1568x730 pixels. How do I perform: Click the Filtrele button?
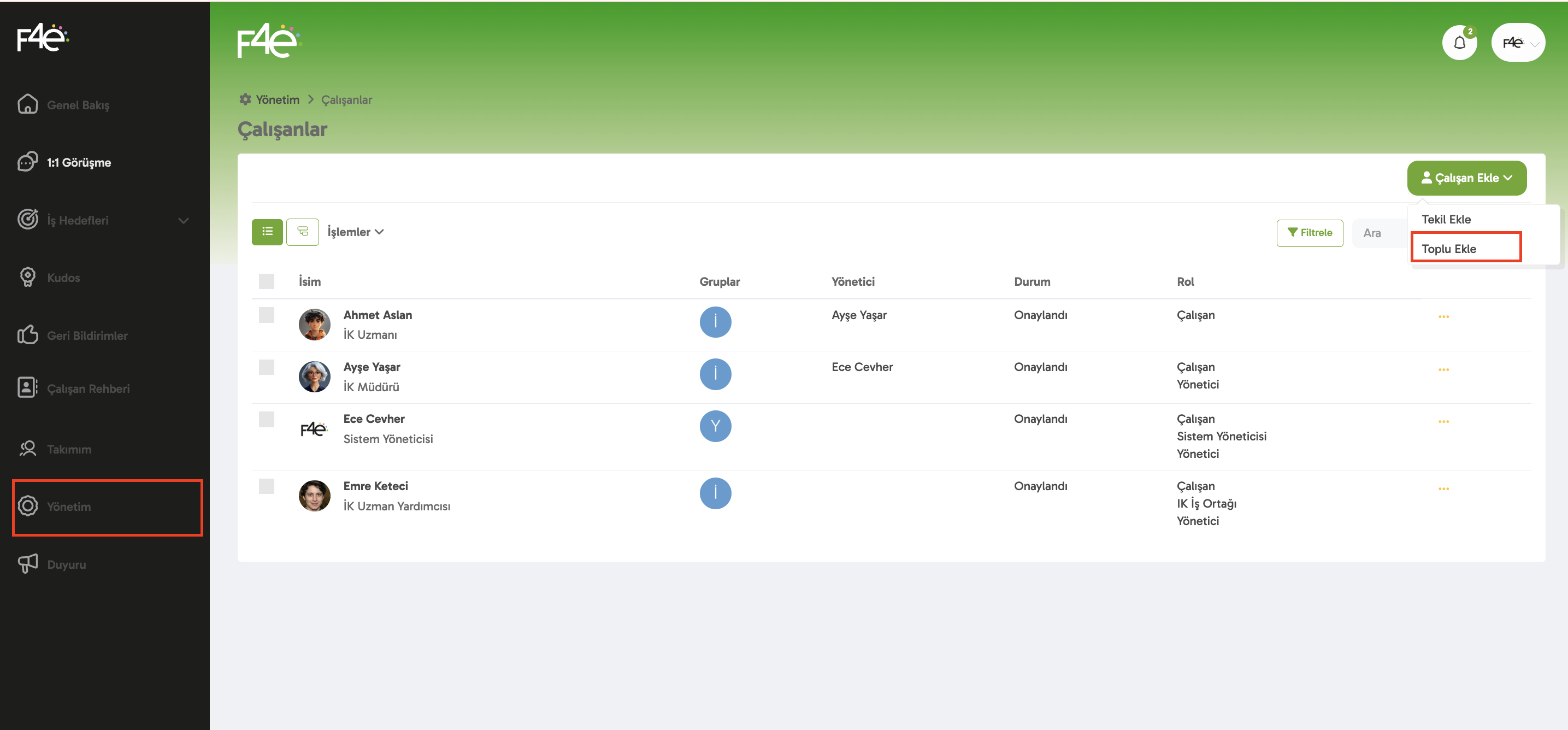coord(1309,233)
